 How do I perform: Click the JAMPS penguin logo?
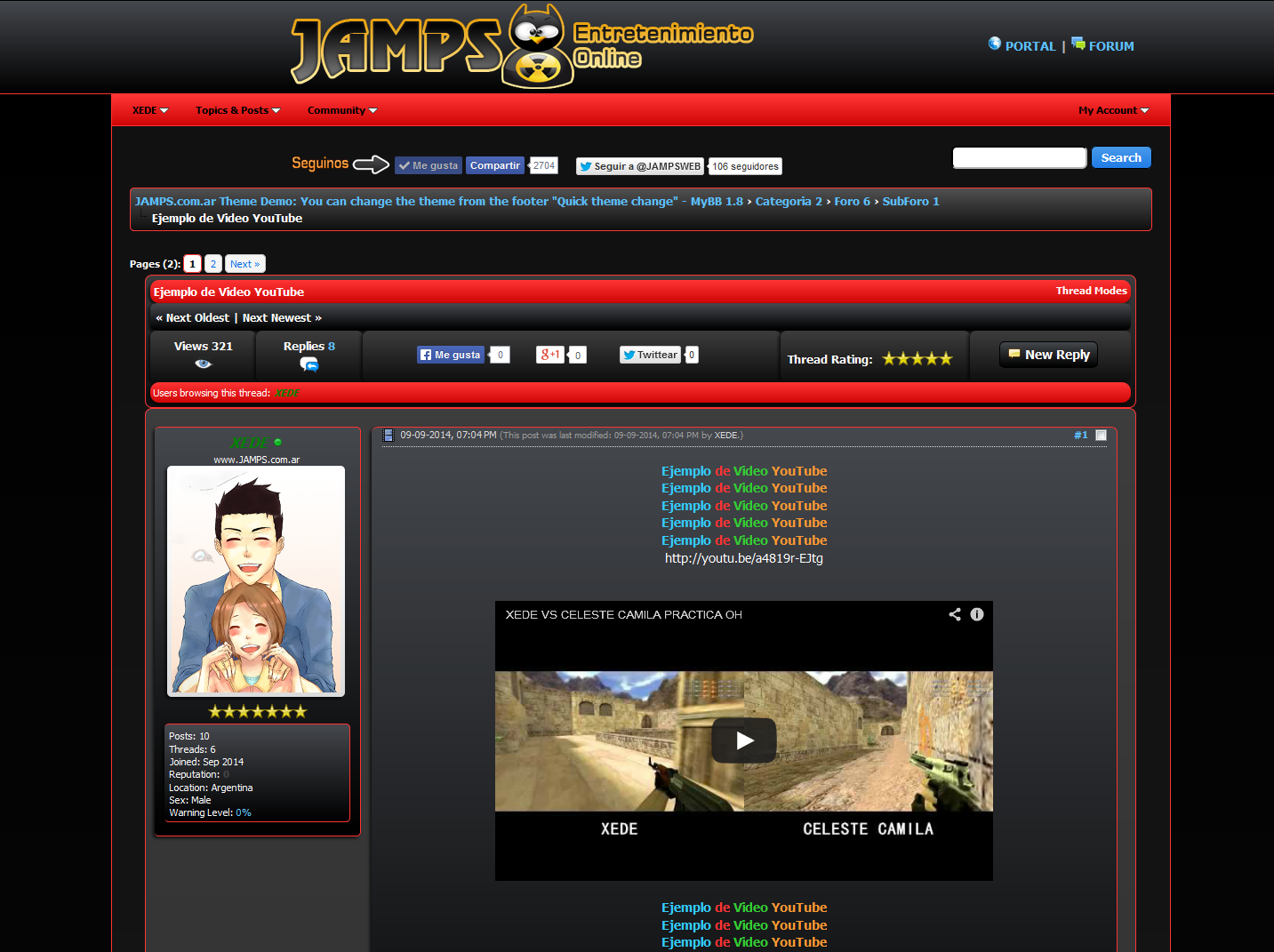523,46
